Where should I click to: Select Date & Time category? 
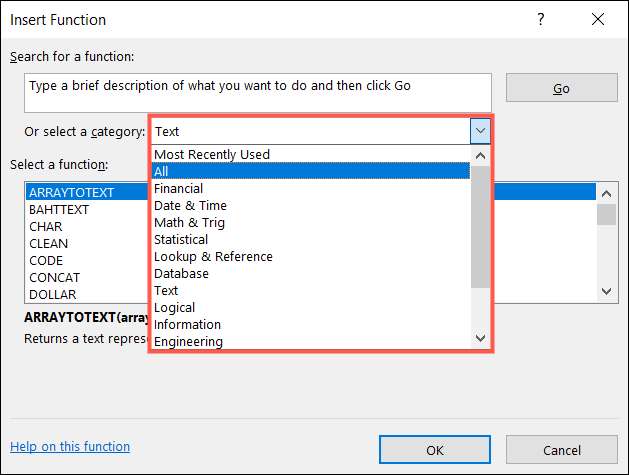(x=190, y=205)
